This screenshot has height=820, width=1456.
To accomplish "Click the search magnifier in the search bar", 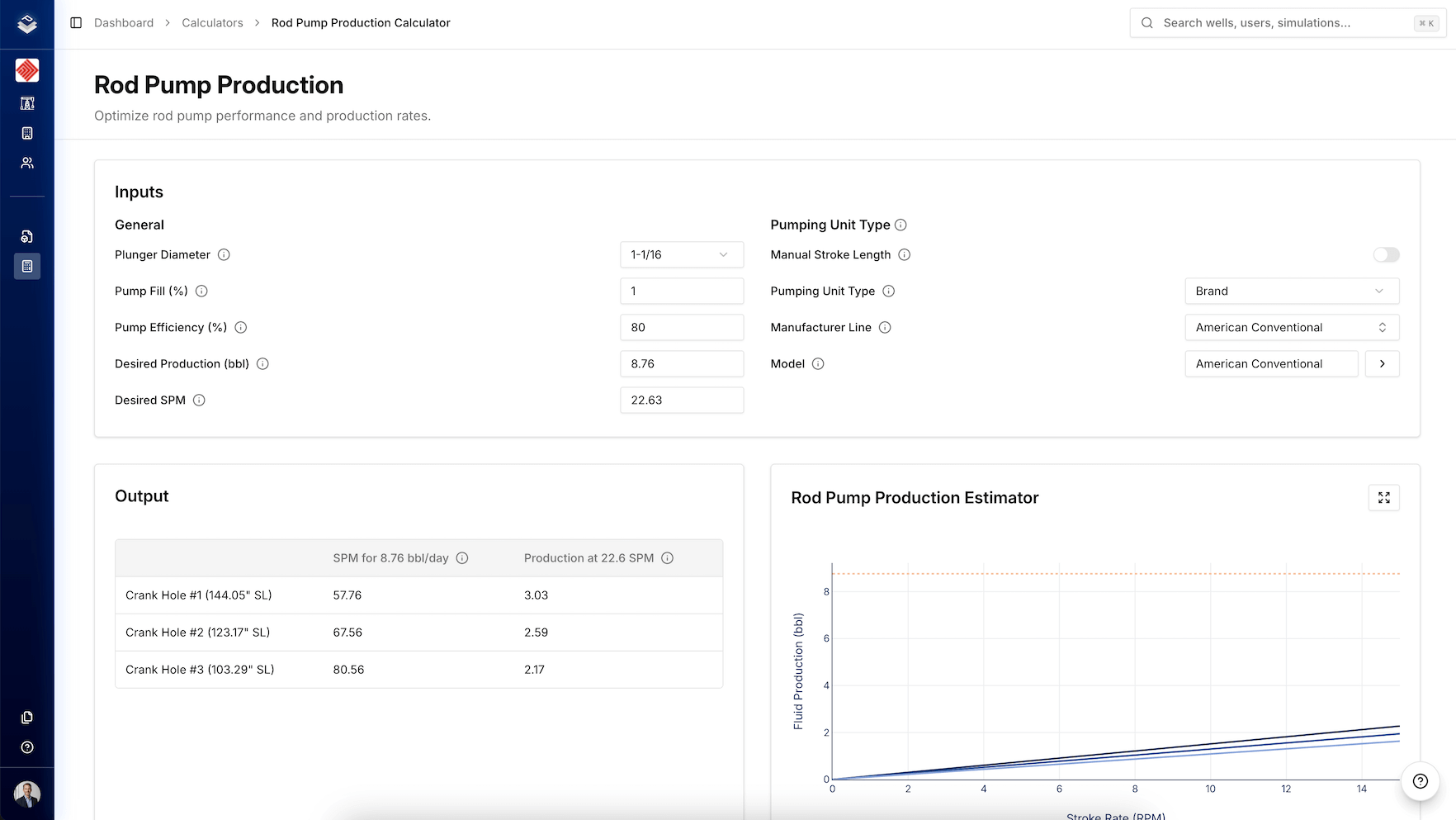I will 1146,22.
